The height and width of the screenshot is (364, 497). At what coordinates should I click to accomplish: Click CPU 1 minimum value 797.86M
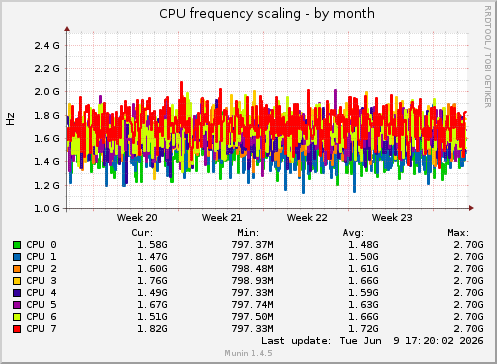(252, 257)
